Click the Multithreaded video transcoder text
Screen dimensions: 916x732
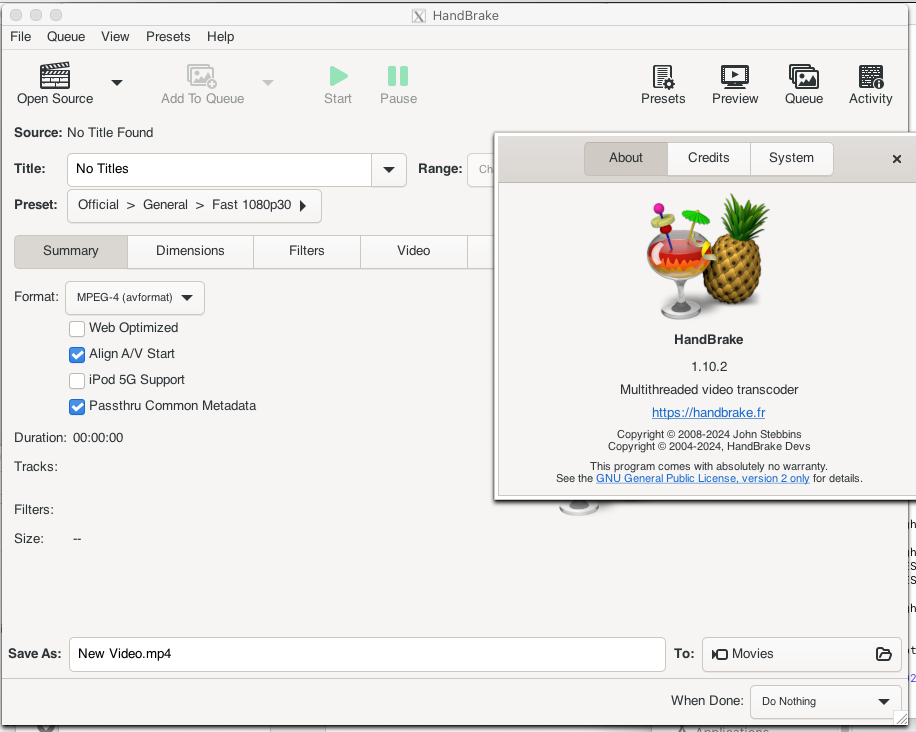pos(709,390)
